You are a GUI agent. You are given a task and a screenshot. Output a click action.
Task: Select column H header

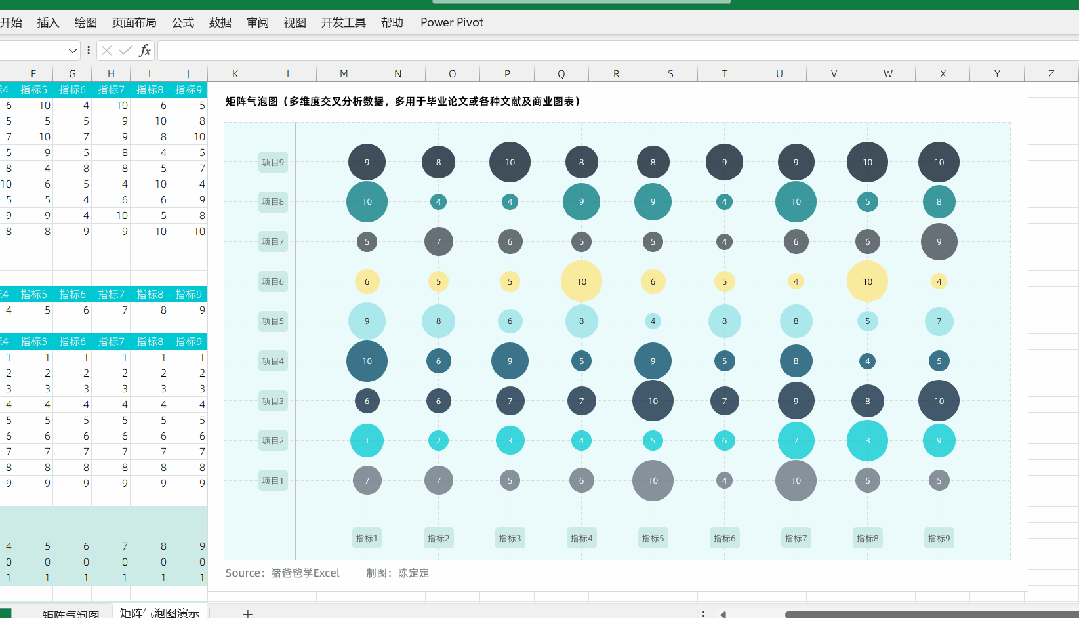(111, 73)
